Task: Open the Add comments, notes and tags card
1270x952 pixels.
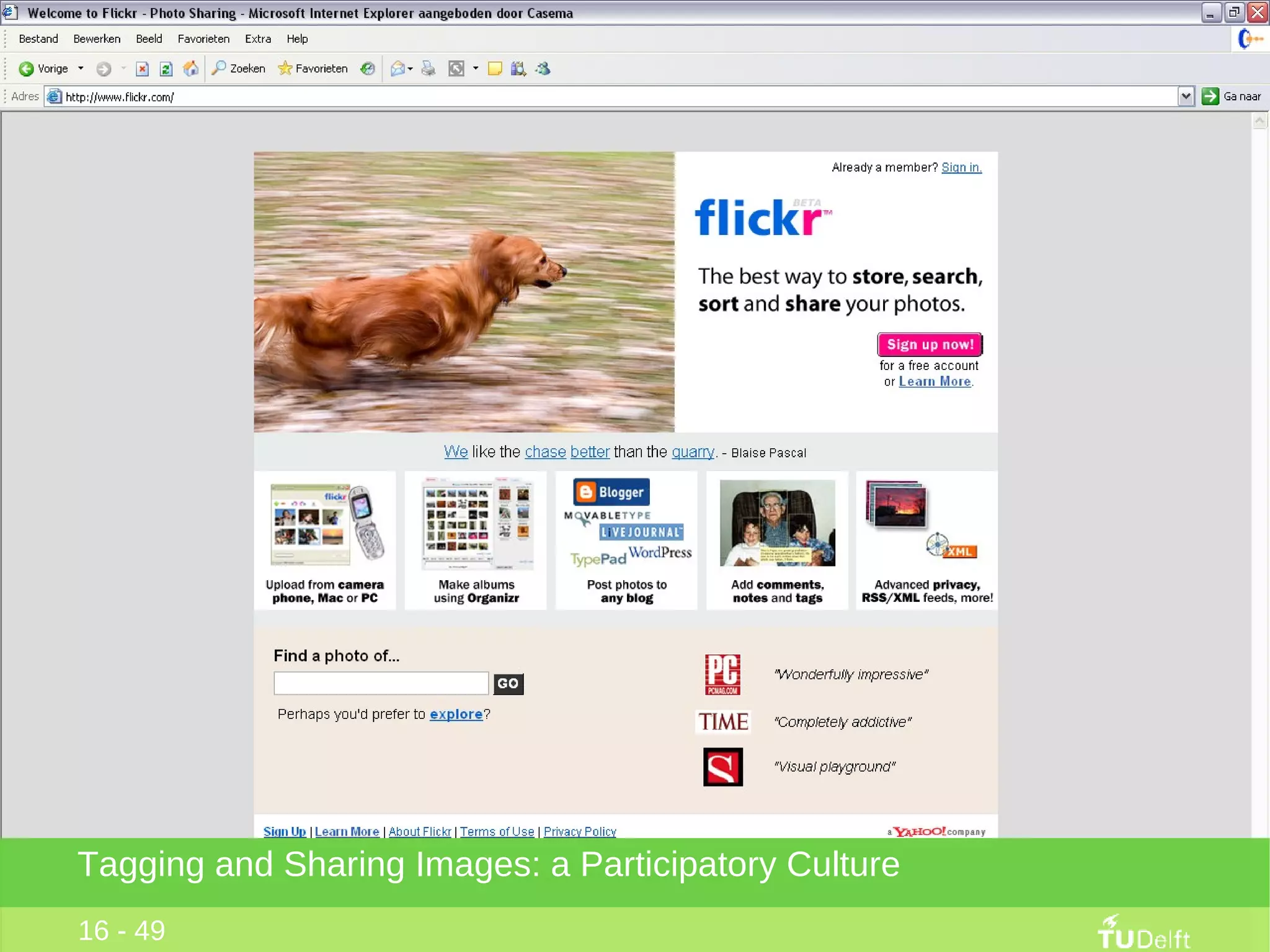Action: click(777, 540)
